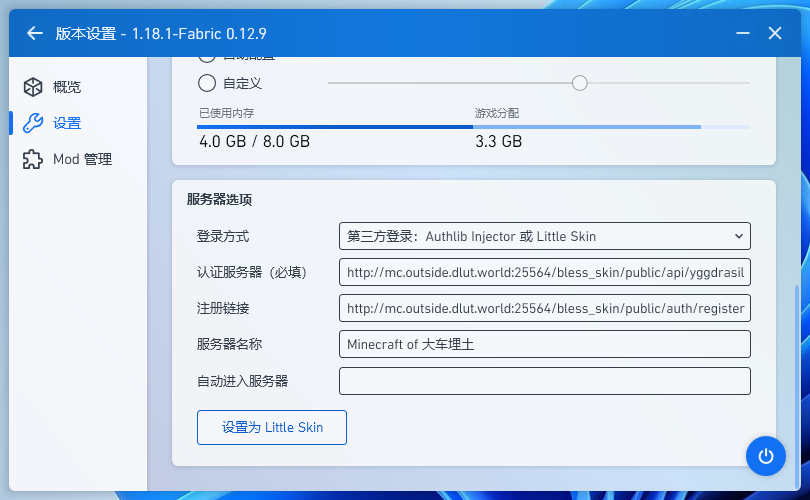Open the 登录方式 dropdown

click(544, 236)
